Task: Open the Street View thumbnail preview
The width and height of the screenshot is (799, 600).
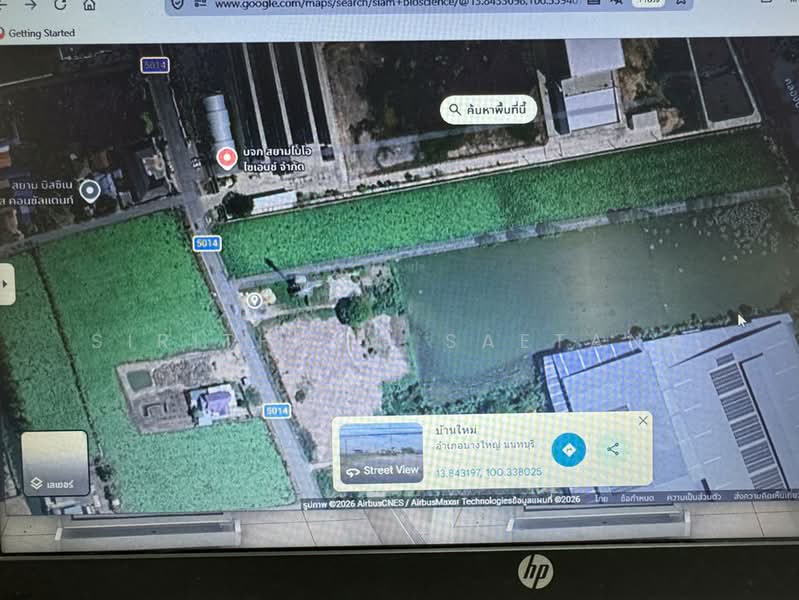Action: click(381, 453)
